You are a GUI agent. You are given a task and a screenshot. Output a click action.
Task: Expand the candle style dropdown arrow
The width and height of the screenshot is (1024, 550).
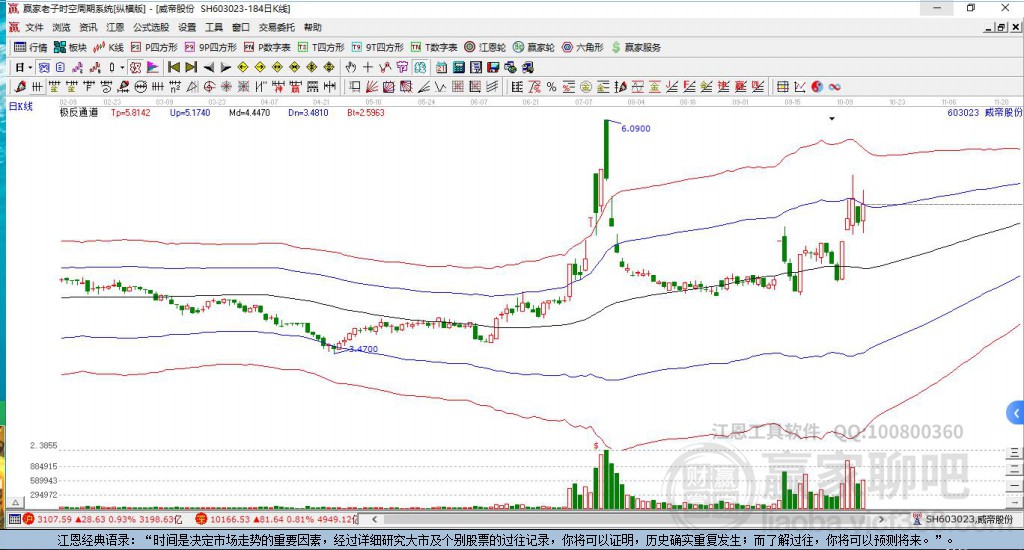pos(122,67)
